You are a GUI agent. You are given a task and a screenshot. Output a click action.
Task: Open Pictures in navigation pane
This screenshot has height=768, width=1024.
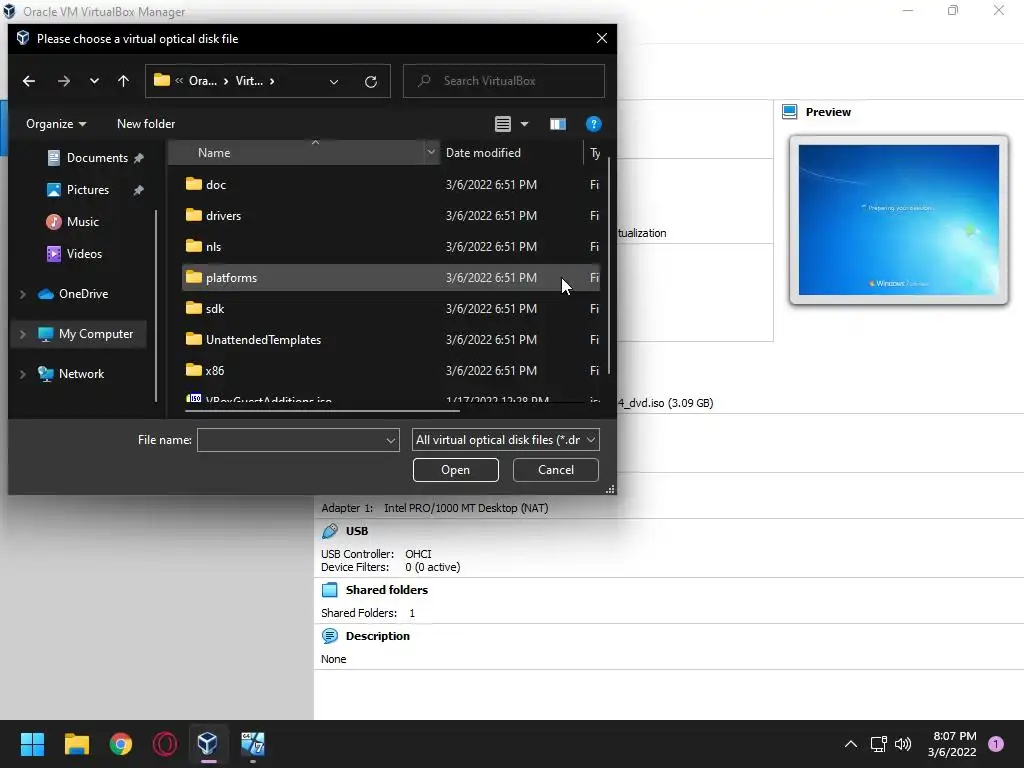tap(87, 190)
